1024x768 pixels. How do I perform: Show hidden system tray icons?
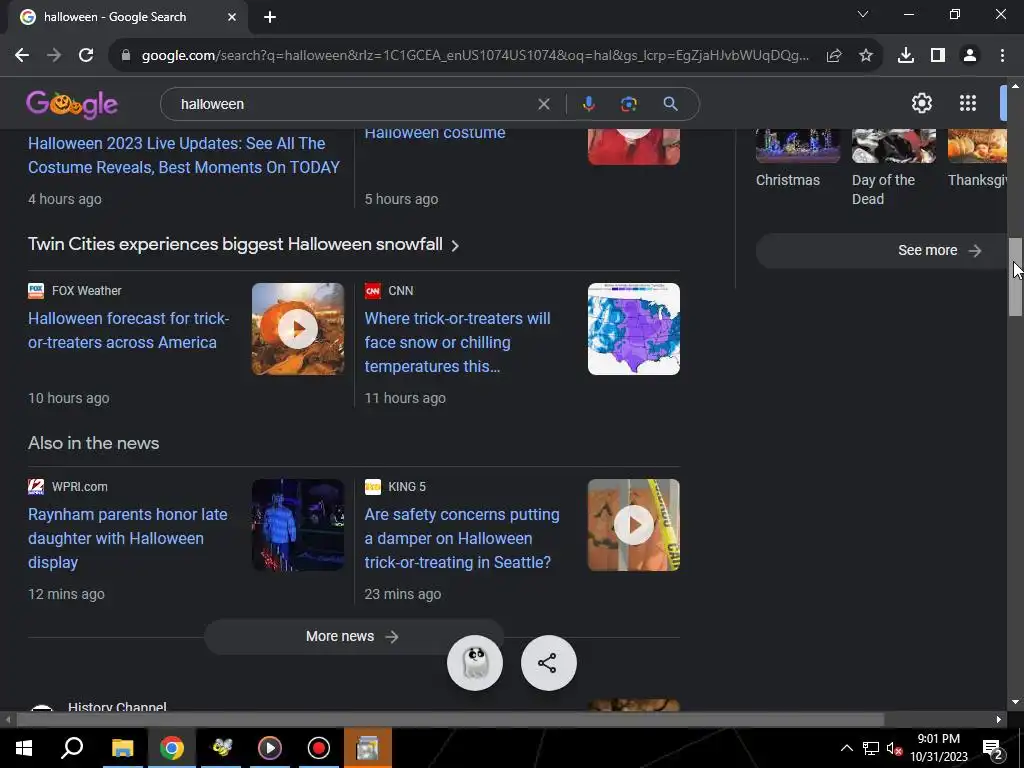(x=846, y=748)
